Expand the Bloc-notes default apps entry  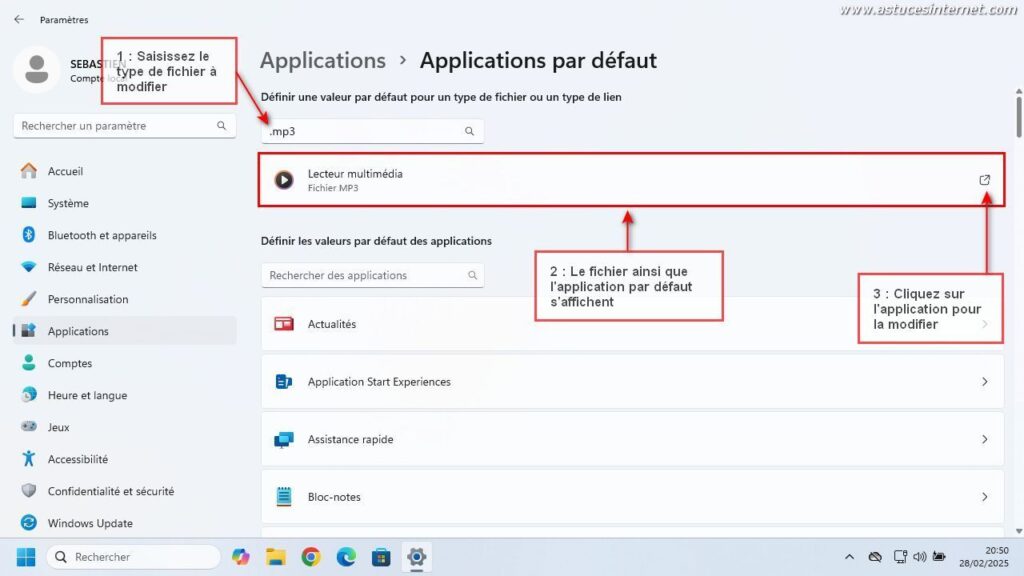tap(982, 496)
